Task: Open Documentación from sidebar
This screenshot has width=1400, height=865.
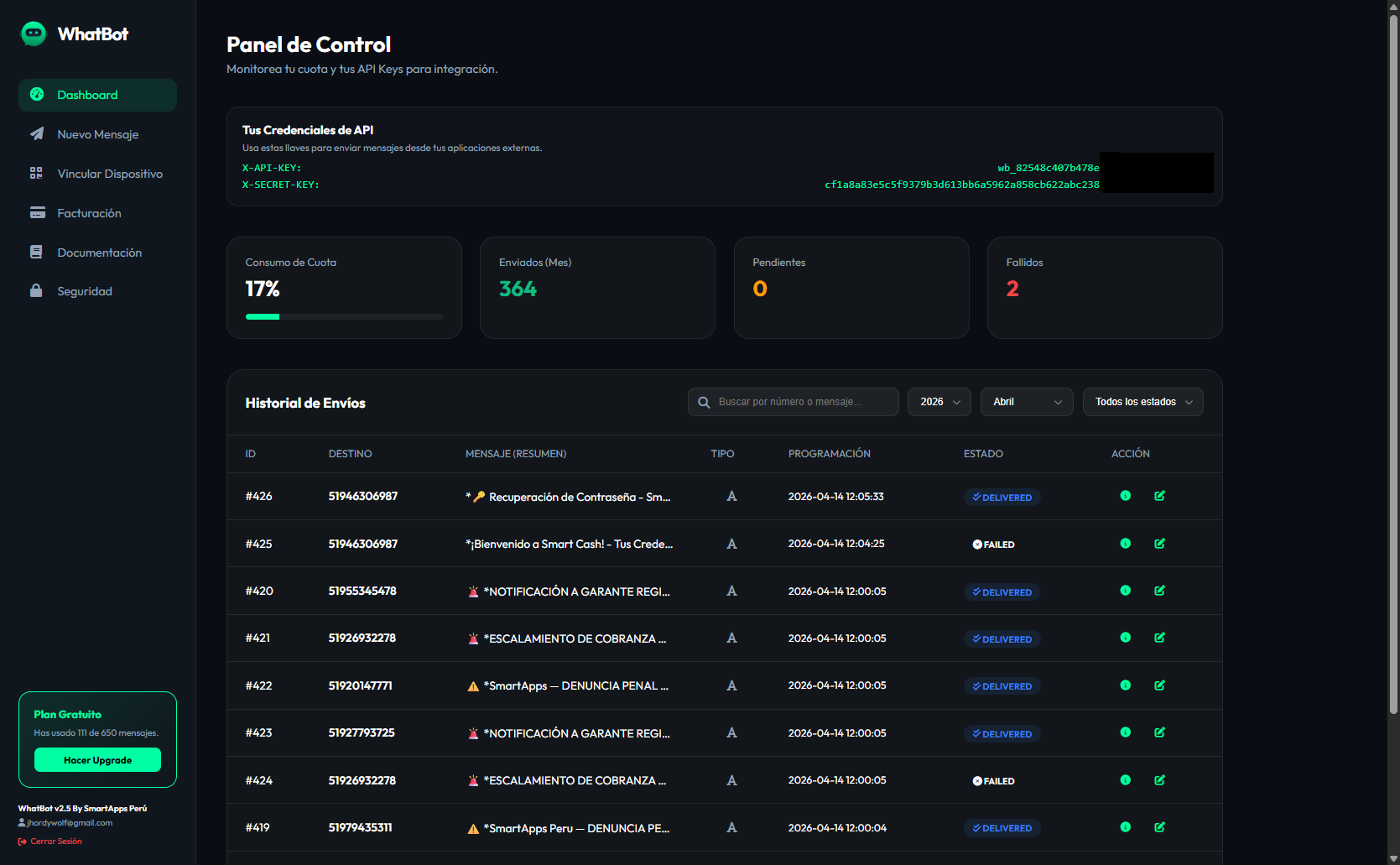Action: [97, 253]
